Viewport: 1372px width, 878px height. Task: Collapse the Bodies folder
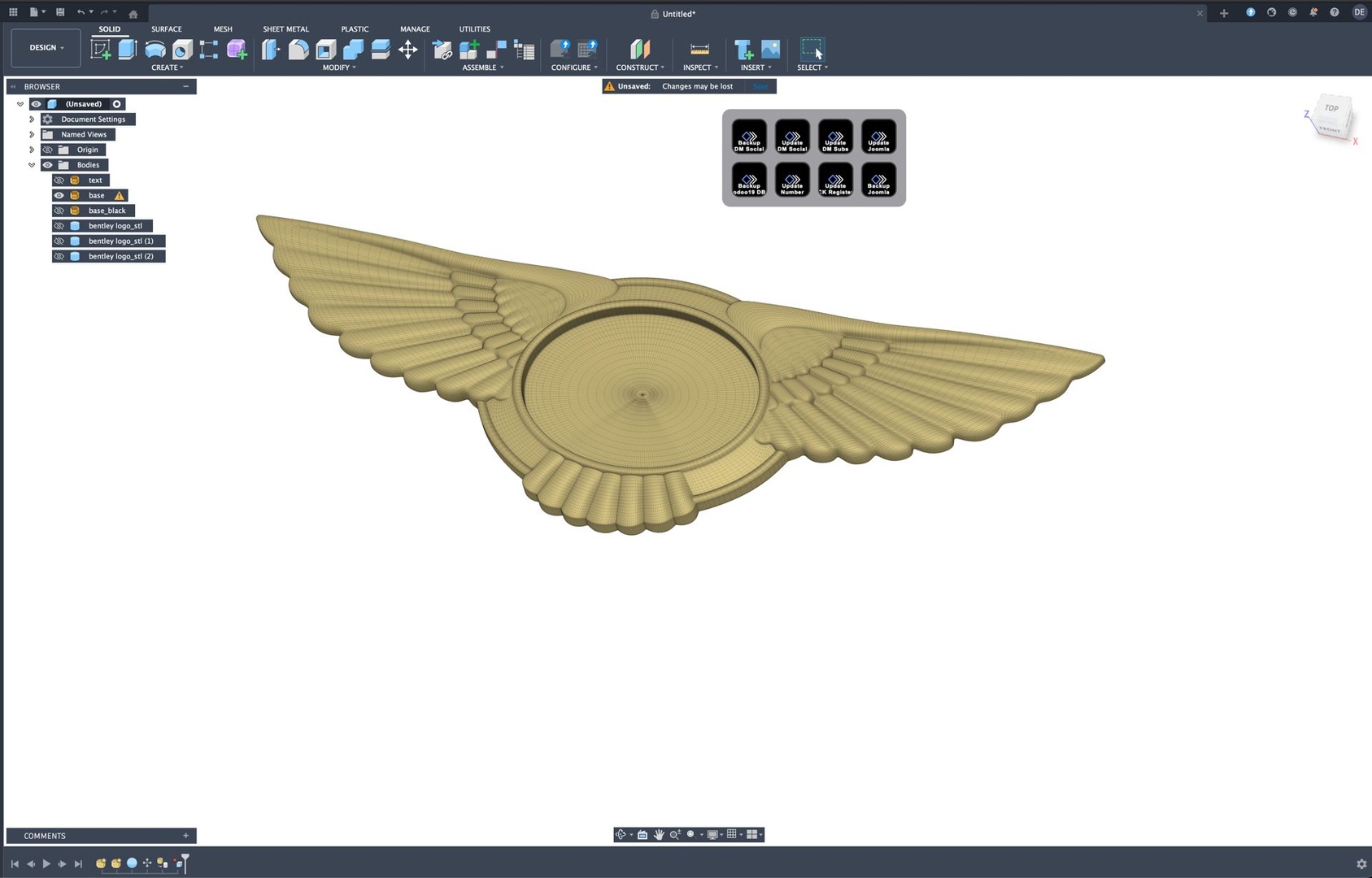click(x=33, y=164)
